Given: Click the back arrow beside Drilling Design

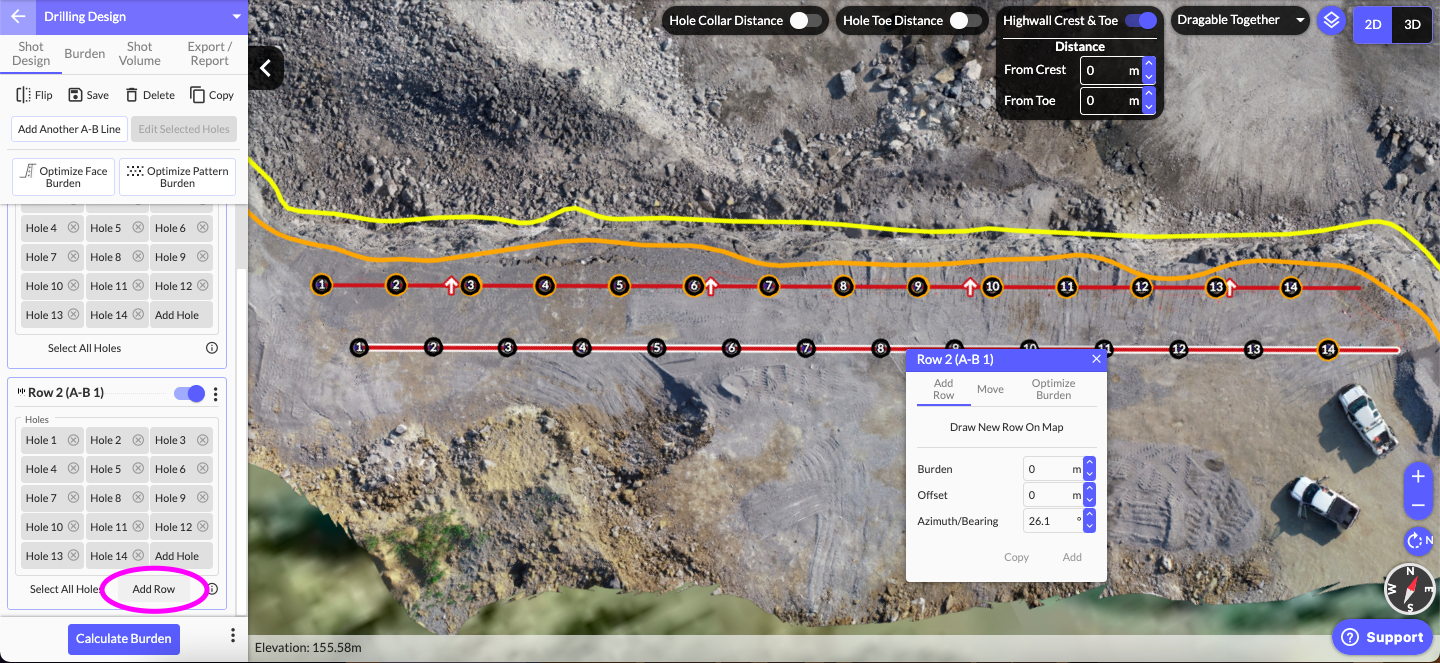Looking at the screenshot, I should [x=18, y=17].
